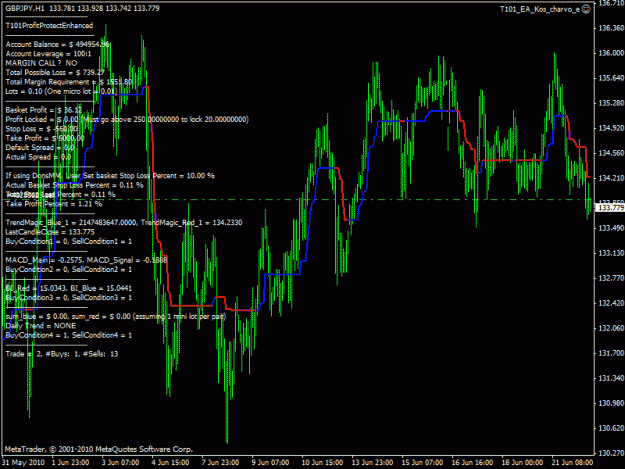Click the 132.770 price scale label
Viewport: 625px width, 469px height.
611,278
